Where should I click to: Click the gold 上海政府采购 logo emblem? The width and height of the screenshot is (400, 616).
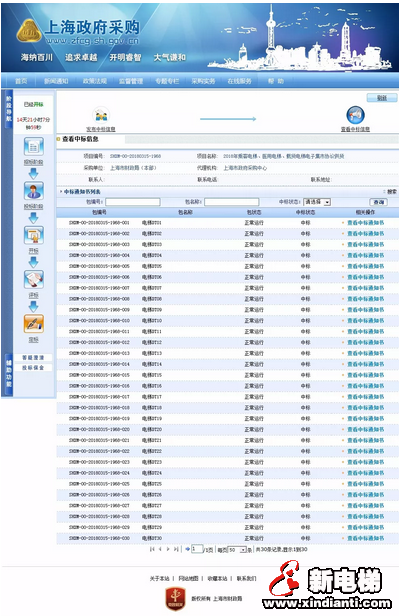(x=29, y=31)
